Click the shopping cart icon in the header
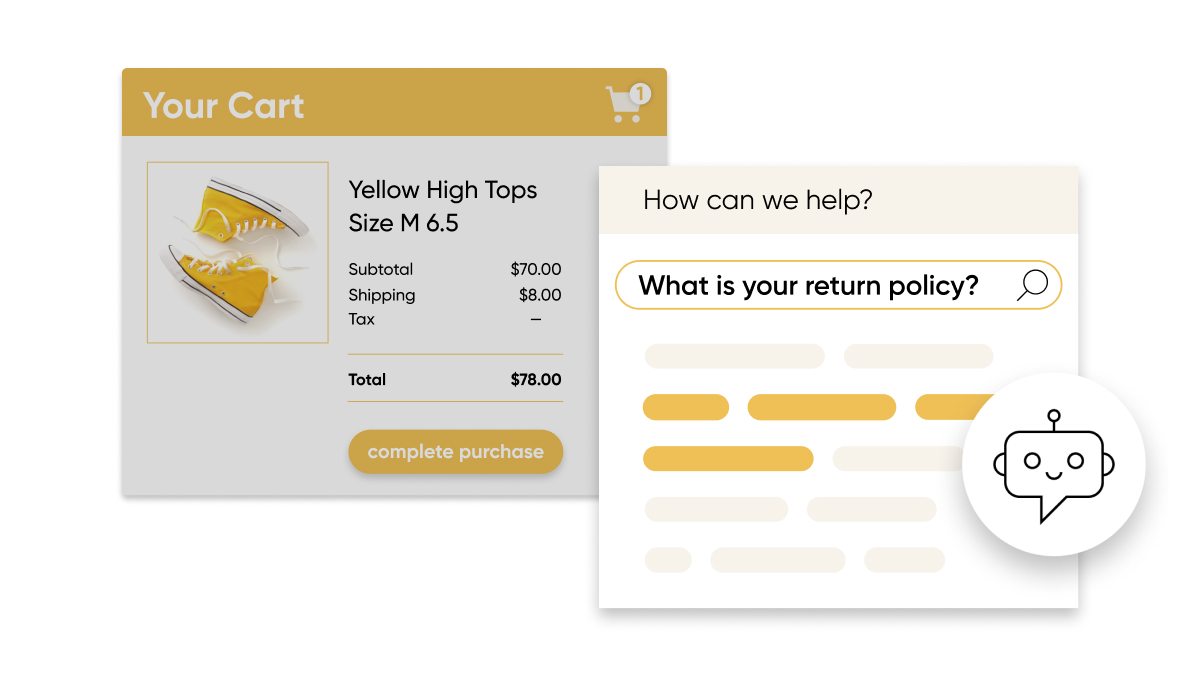The image size is (1200, 675). (x=624, y=106)
